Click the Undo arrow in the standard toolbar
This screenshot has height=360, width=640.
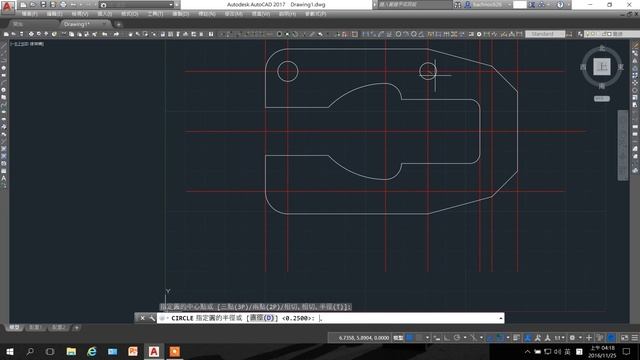[x=105, y=34]
